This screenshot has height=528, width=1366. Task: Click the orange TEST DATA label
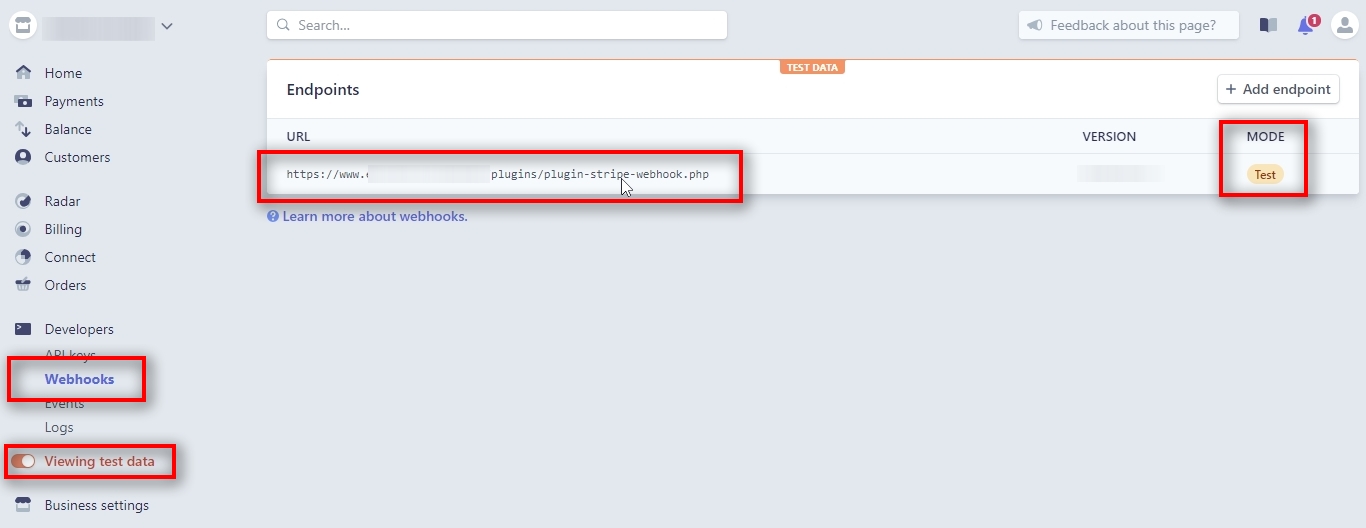click(812, 67)
